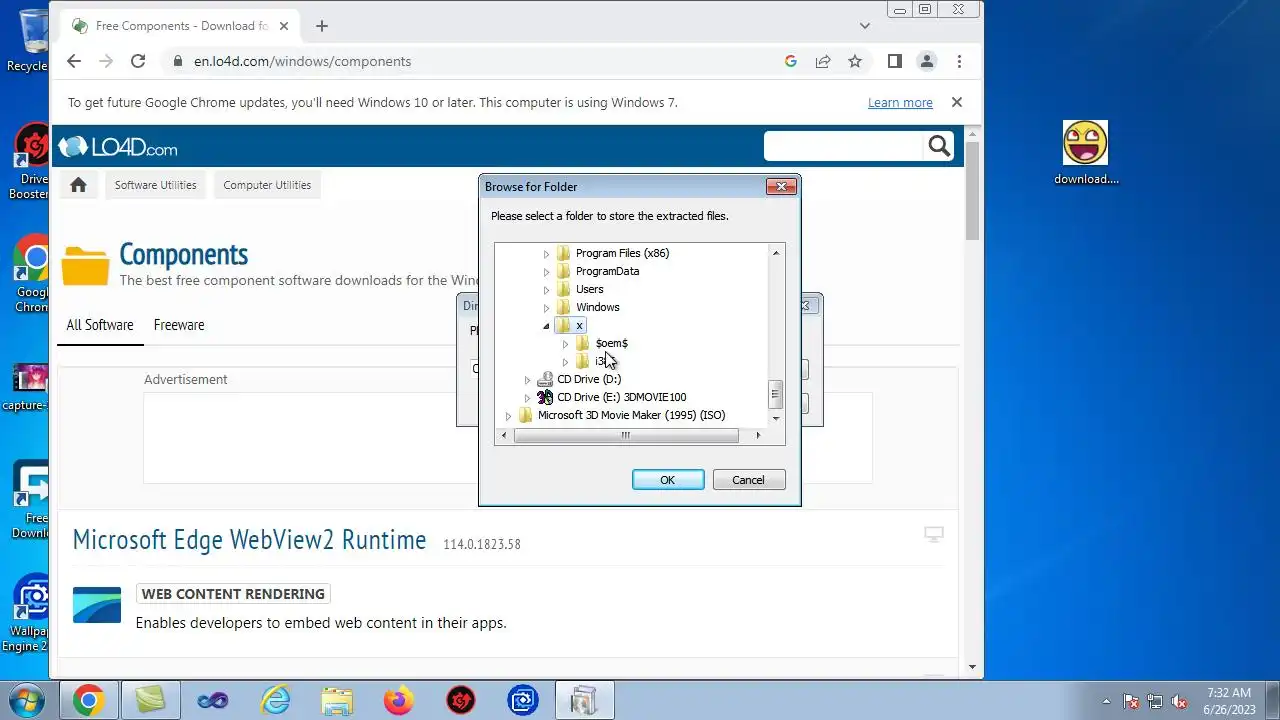The image size is (1280, 720).
Task: Expand the ProgramData folder node
Action: (x=546, y=272)
